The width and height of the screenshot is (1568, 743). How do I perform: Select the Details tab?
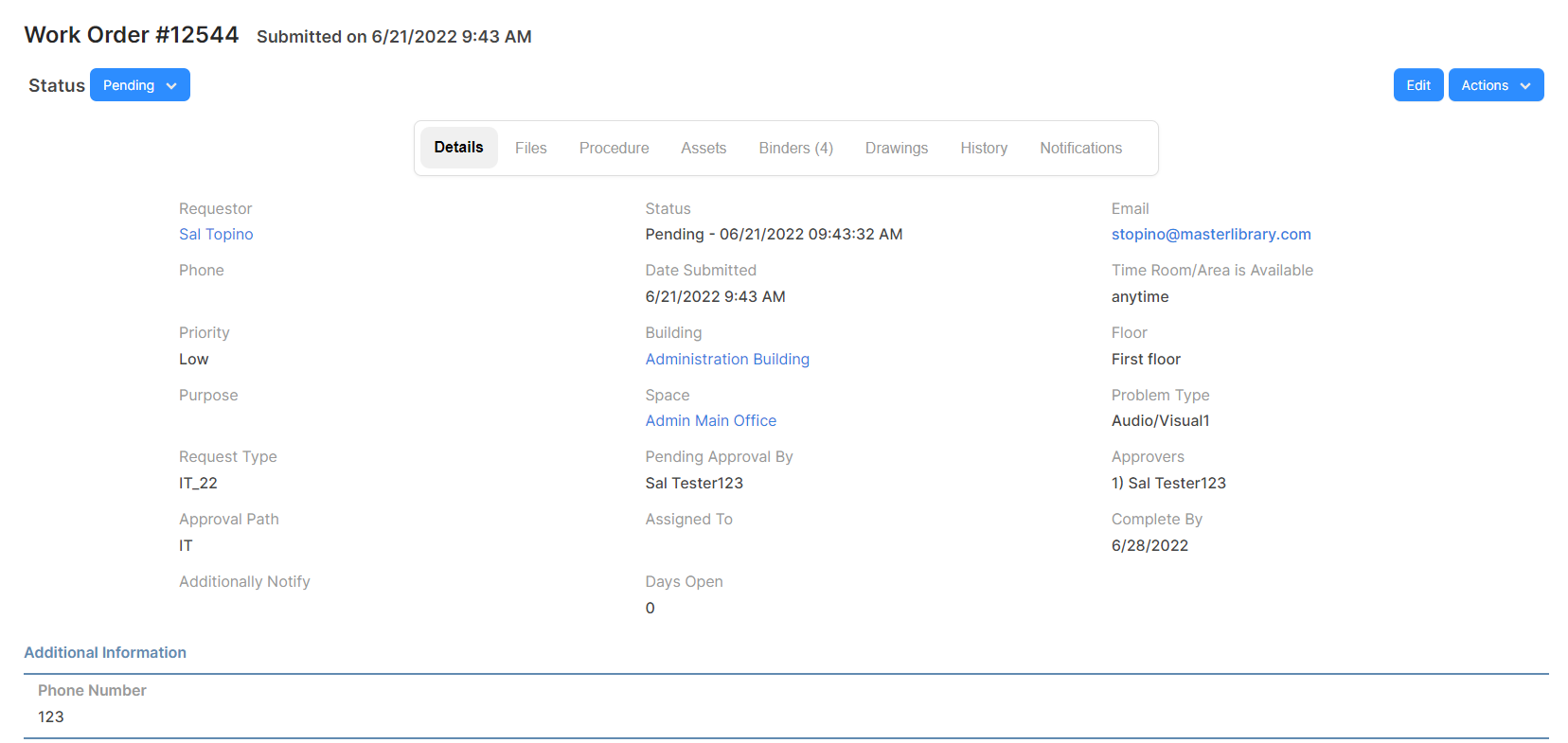[458, 148]
